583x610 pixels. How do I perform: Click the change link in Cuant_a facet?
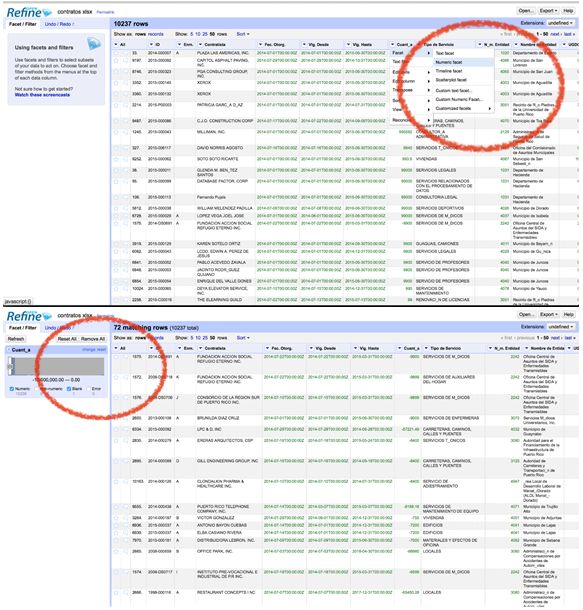(x=89, y=350)
